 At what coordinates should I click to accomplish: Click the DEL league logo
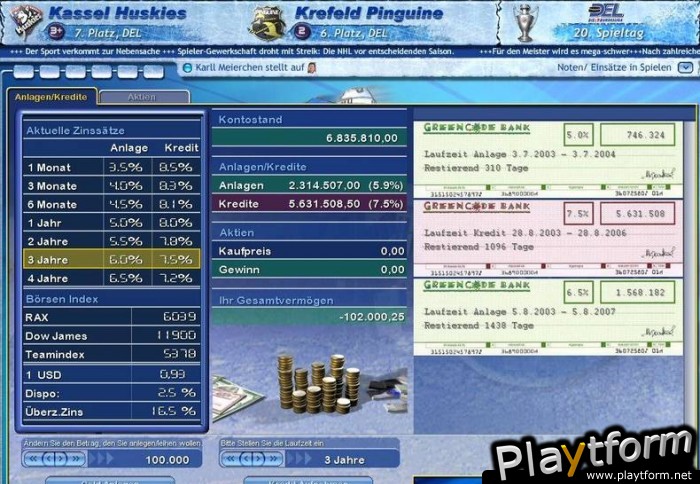pyautogui.click(x=605, y=13)
